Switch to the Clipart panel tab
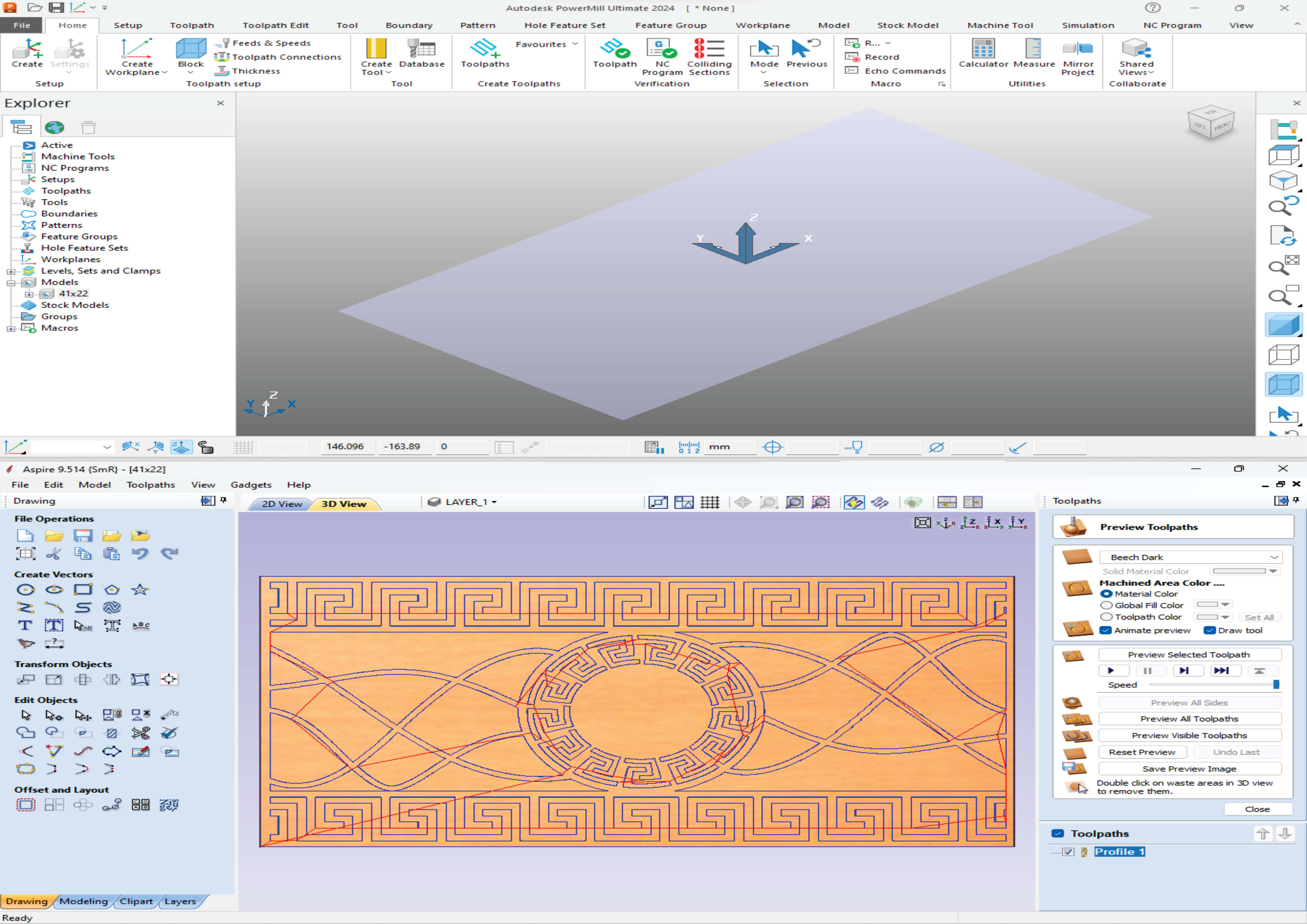Screen dimensions: 1307x924 (136, 901)
